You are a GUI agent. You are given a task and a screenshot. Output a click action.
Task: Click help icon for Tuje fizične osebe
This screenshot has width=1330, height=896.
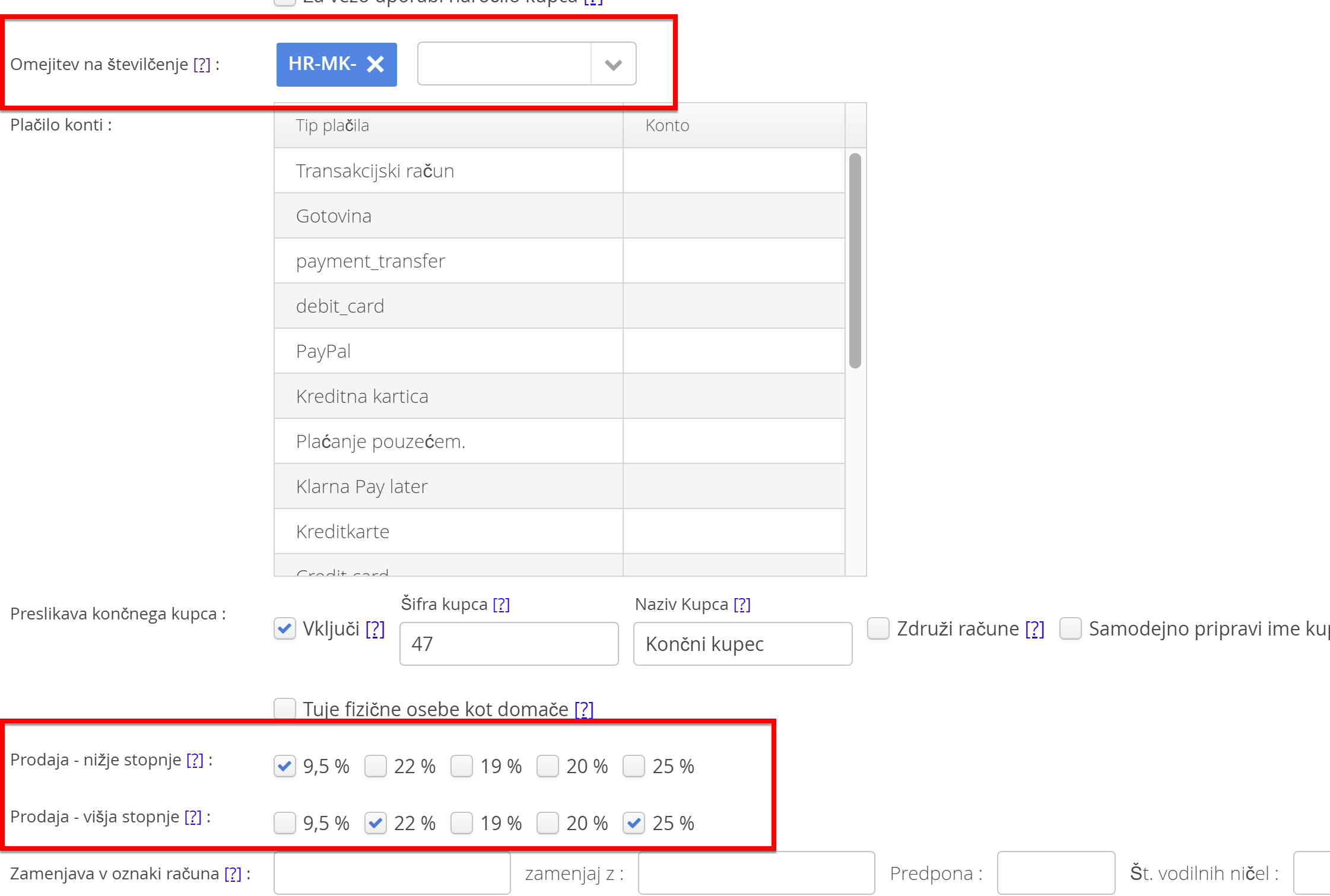(584, 709)
